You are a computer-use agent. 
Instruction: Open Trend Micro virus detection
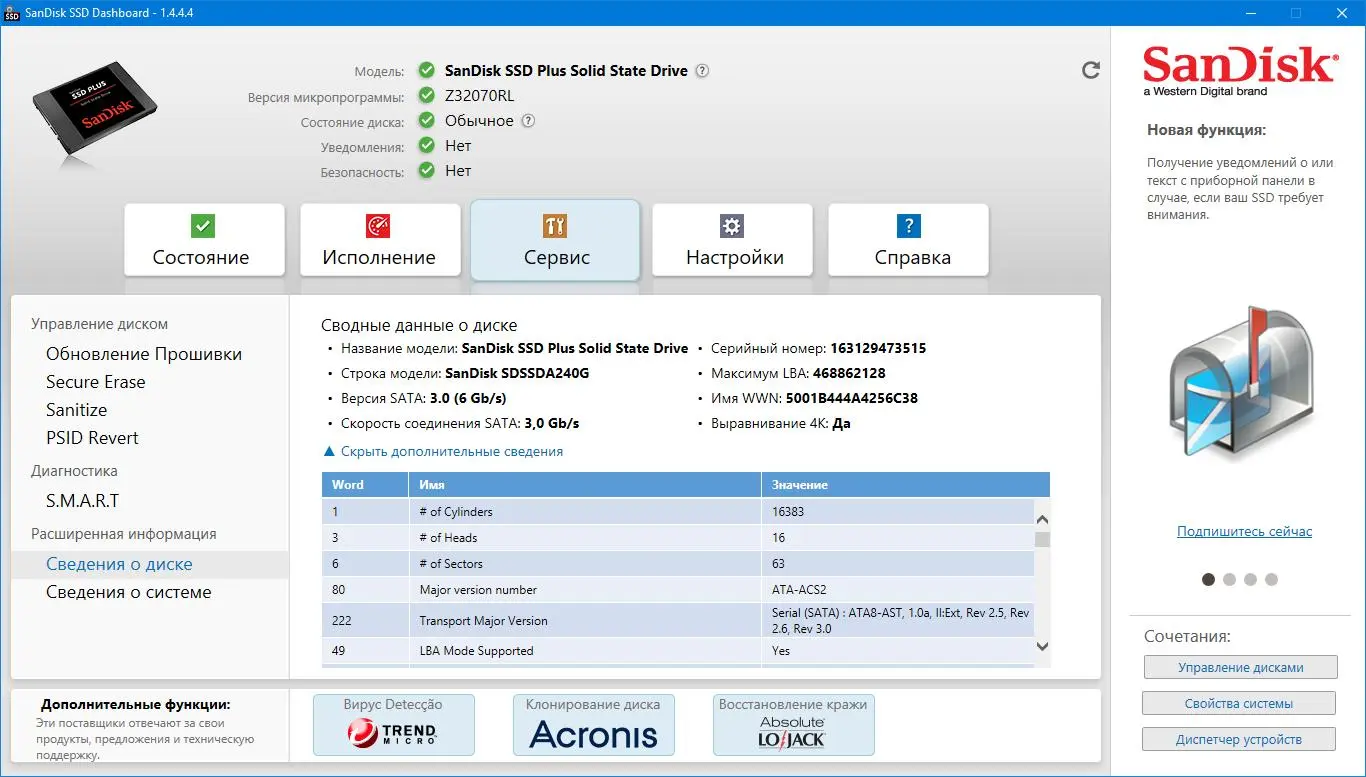click(394, 725)
